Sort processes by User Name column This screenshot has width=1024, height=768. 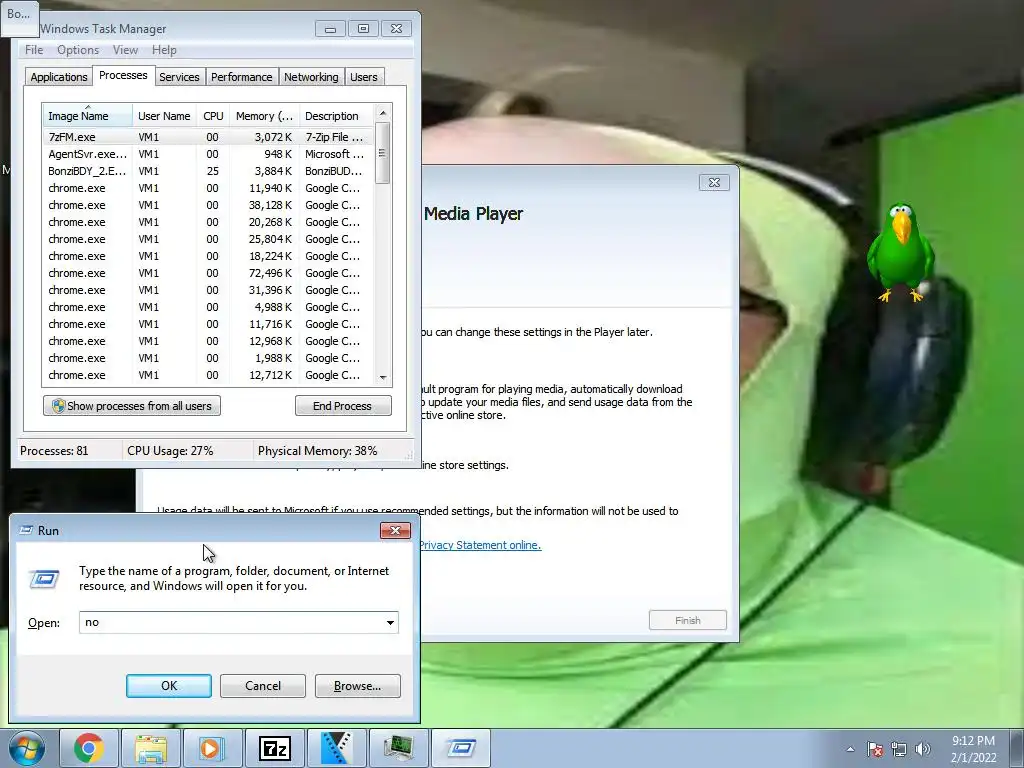pos(164,116)
